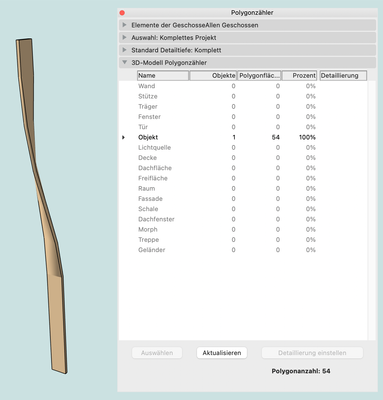Viewport: 383px width, 400px height.
Task: Sort by the Name column header
Action: (163, 76)
